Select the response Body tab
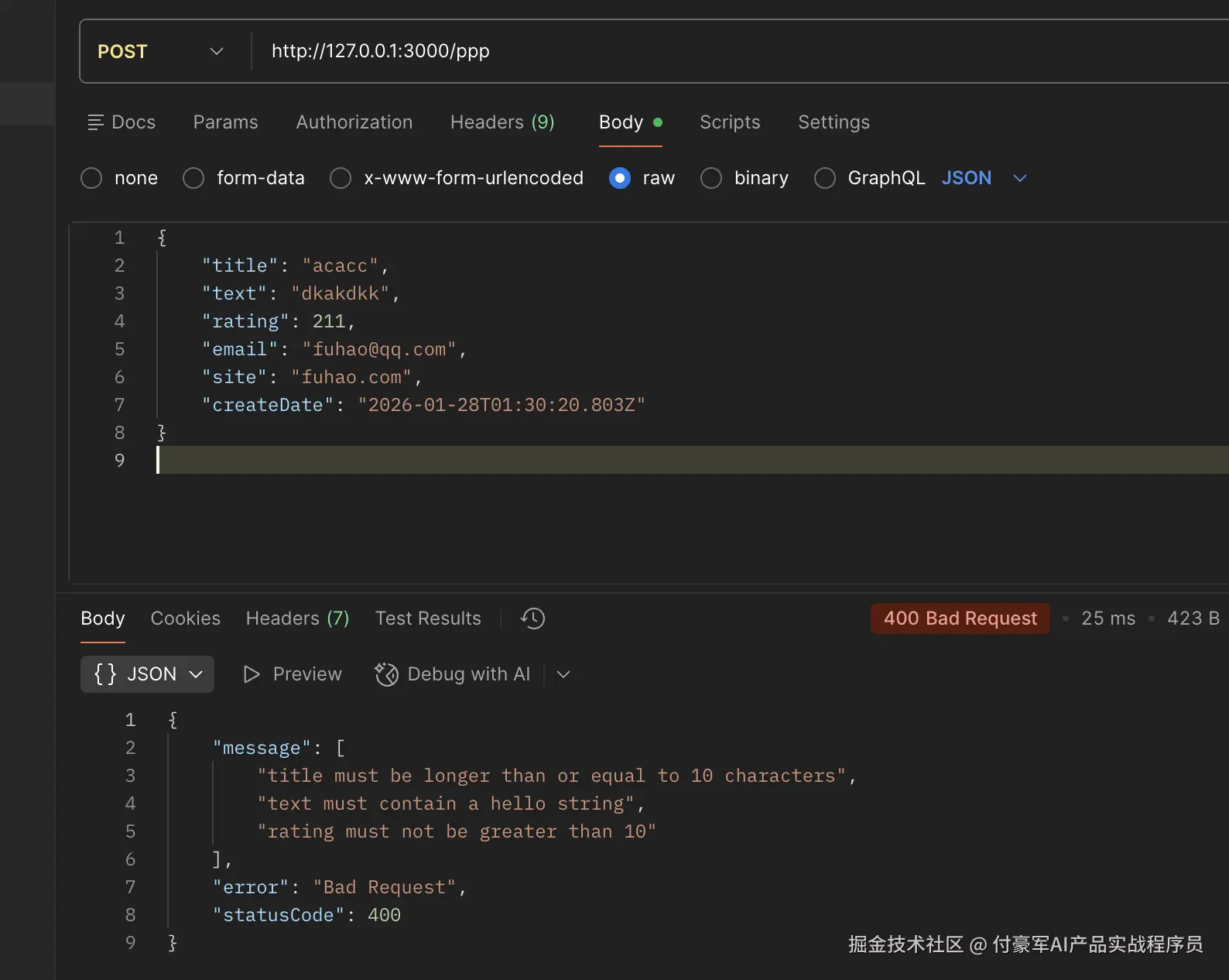Screen dimensions: 1229x980 tap(103, 618)
